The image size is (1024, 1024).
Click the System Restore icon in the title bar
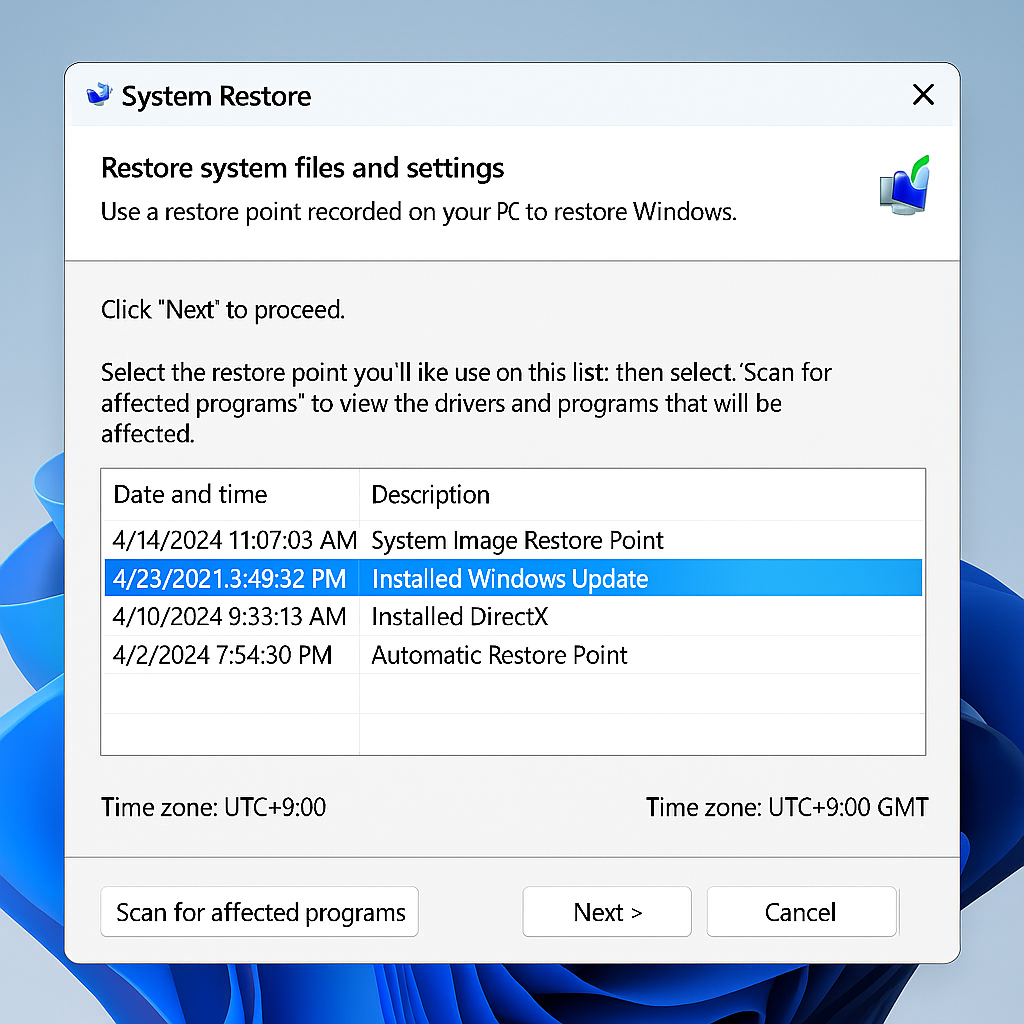click(98, 94)
